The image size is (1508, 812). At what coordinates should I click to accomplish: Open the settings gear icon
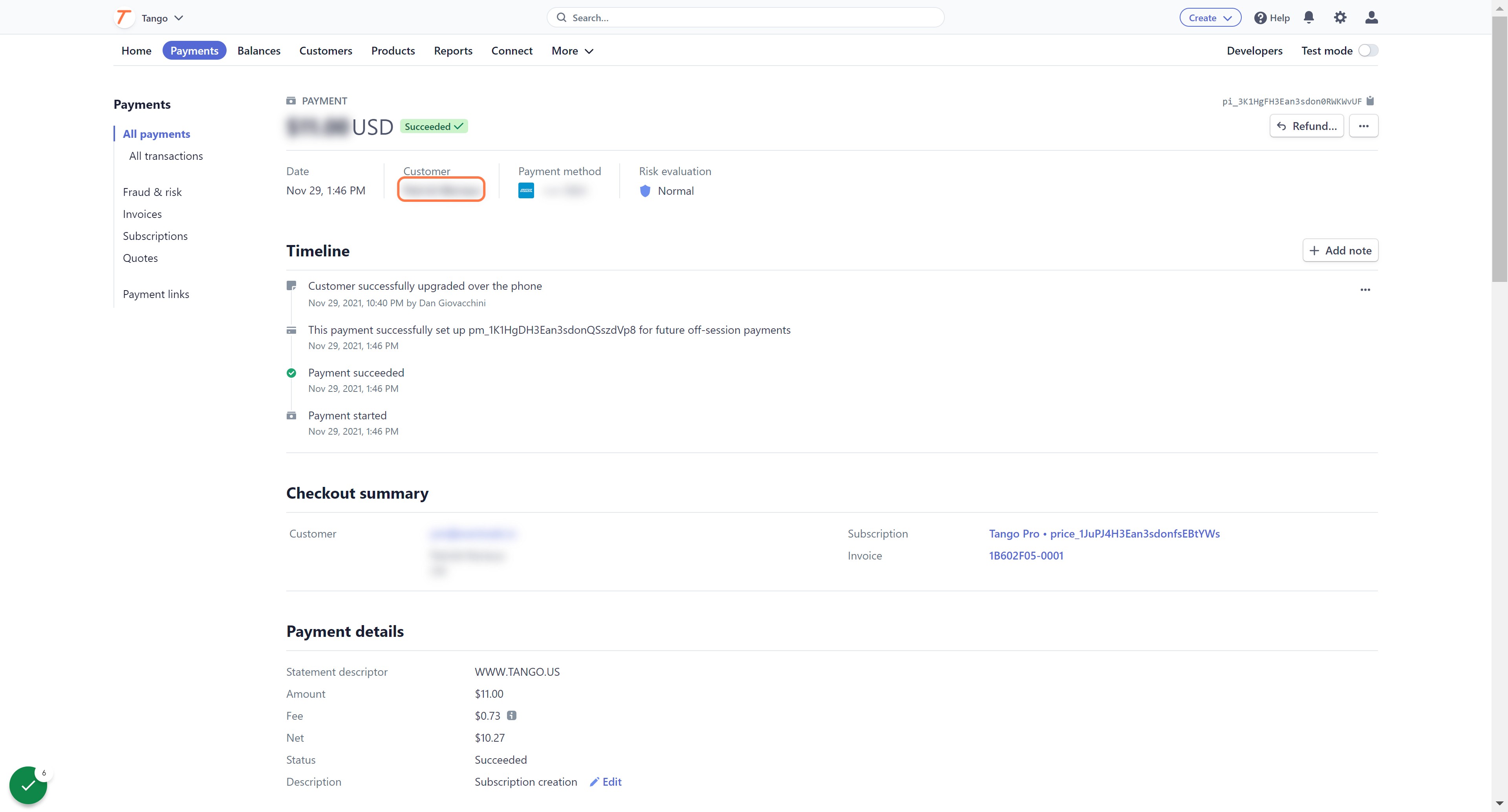click(1340, 18)
